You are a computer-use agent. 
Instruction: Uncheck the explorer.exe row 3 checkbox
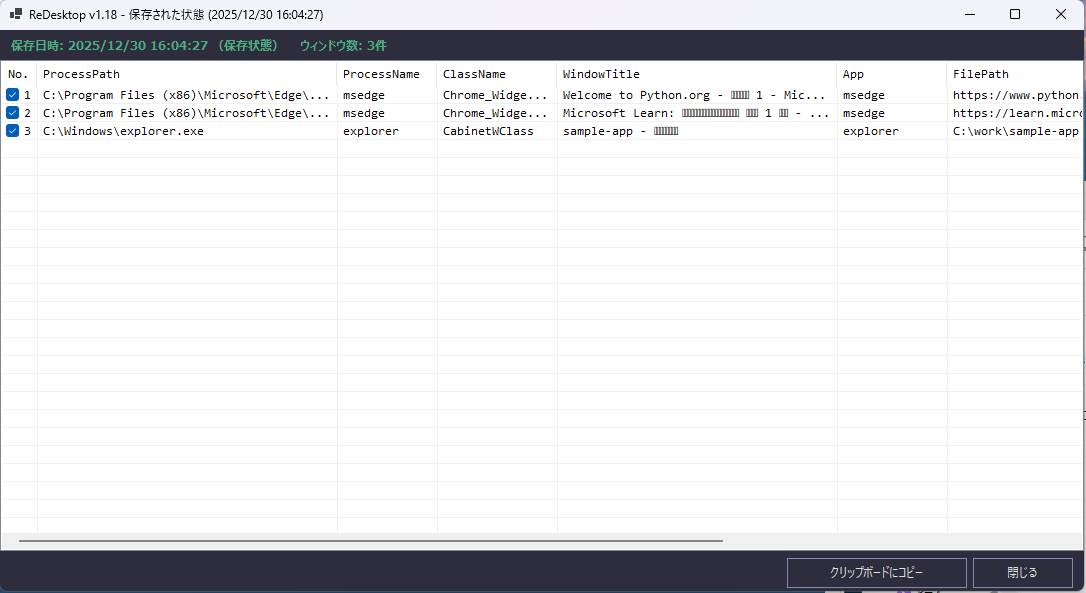click(12, 131)
